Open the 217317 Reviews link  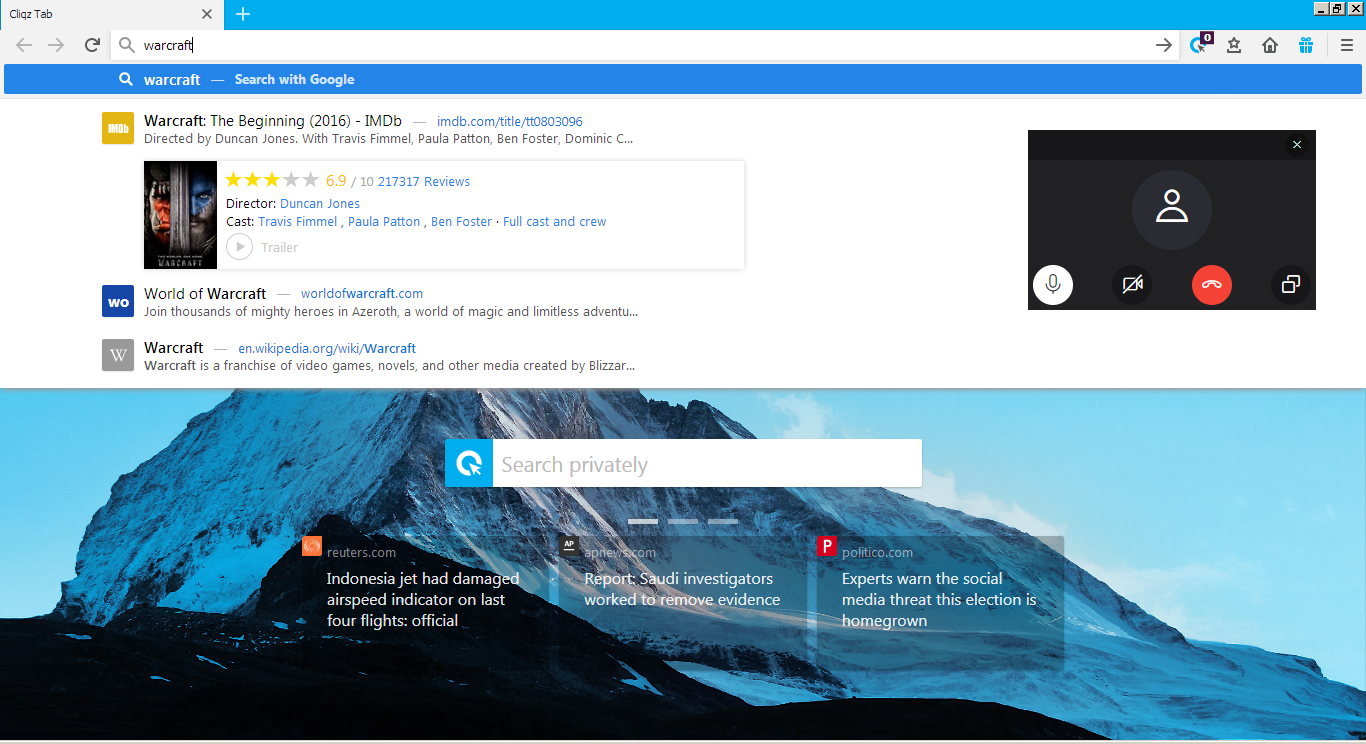tap(424, 182)
